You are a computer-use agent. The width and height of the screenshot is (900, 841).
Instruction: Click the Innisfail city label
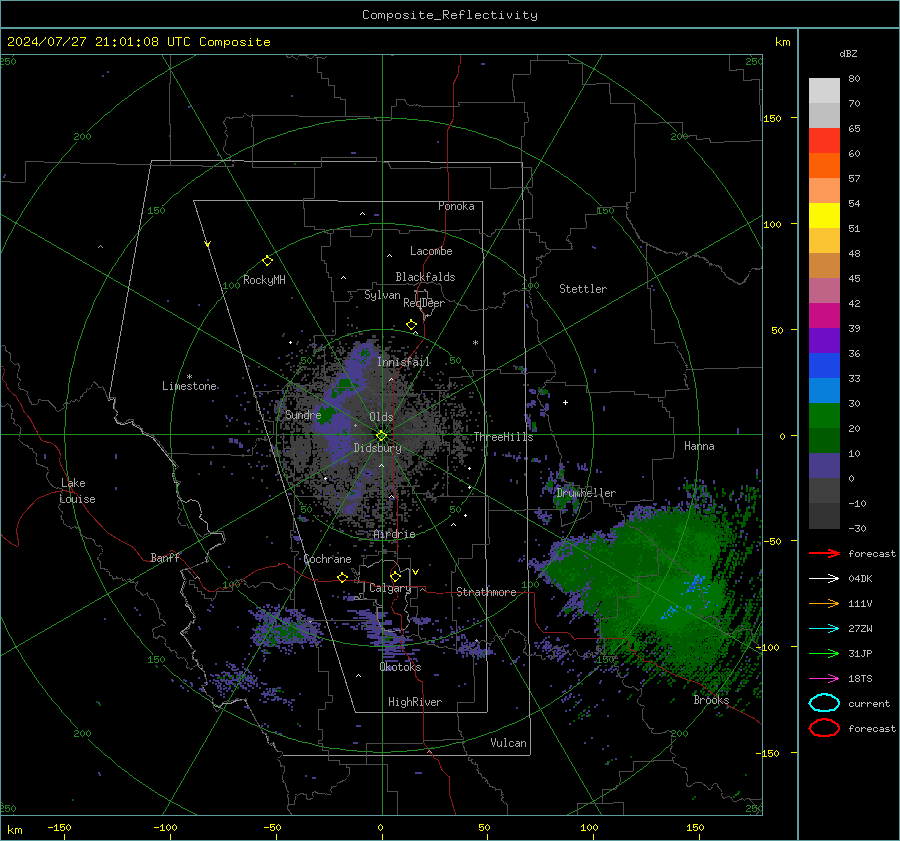pyautogui.click(x=403, y=362)
